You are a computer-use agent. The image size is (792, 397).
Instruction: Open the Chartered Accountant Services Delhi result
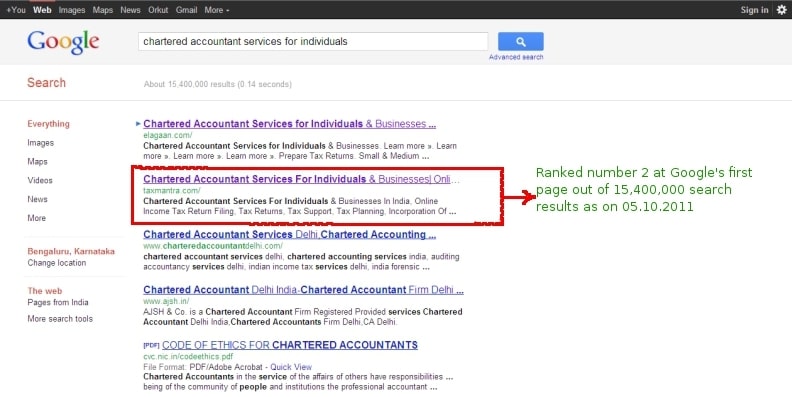[x=289, y=234]
